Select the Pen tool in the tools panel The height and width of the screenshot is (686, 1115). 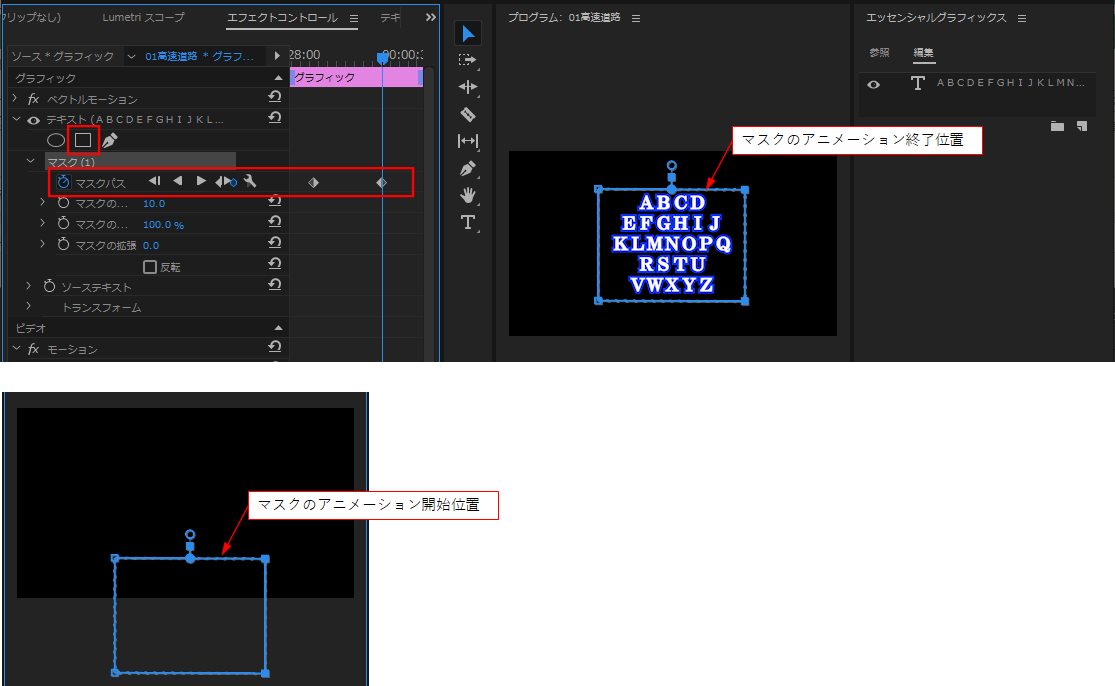coord(467,168)
